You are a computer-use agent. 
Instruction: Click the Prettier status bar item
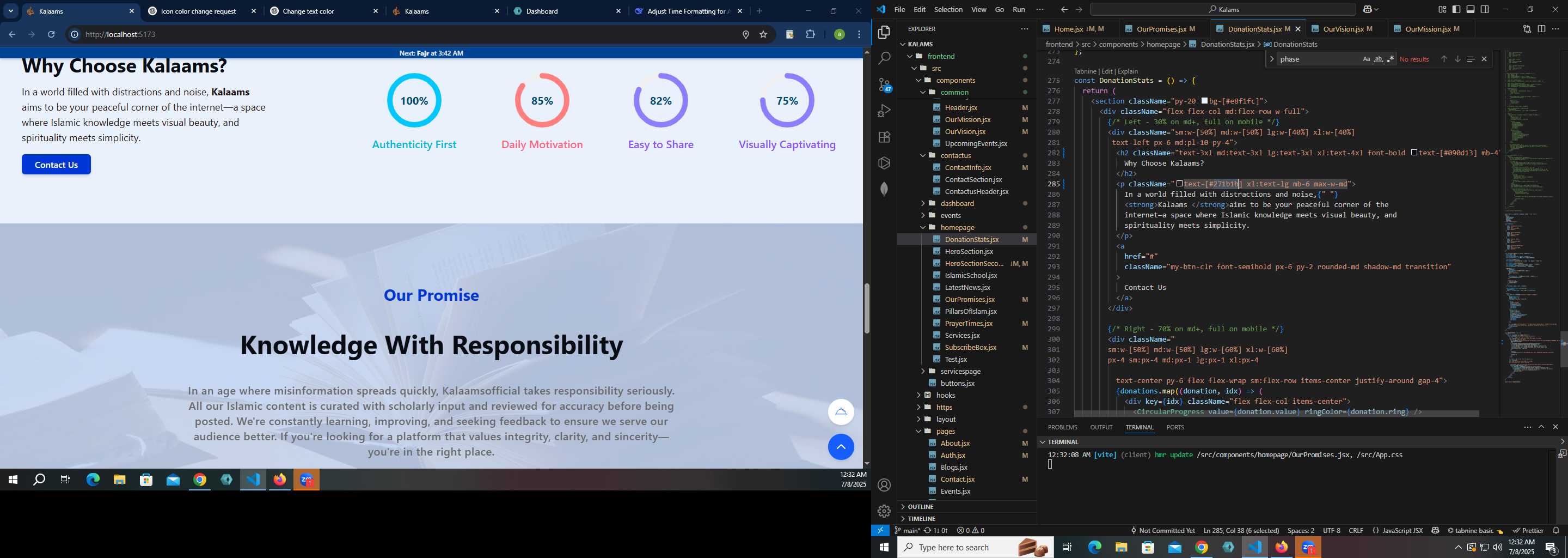pos(1528,530)
